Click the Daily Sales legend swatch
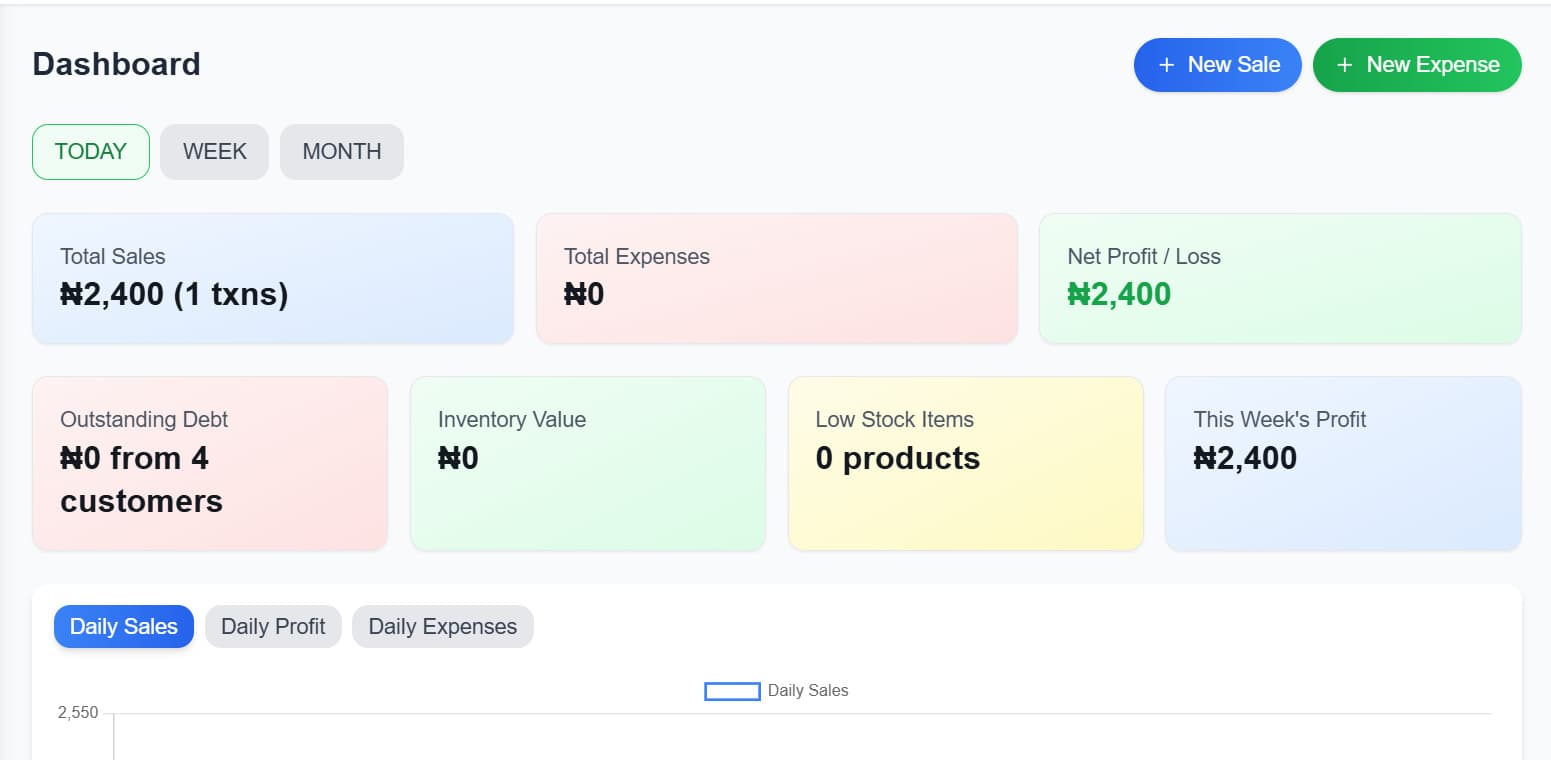Image resolution: width=1551 pixels, height=760 pixels. 731,691
